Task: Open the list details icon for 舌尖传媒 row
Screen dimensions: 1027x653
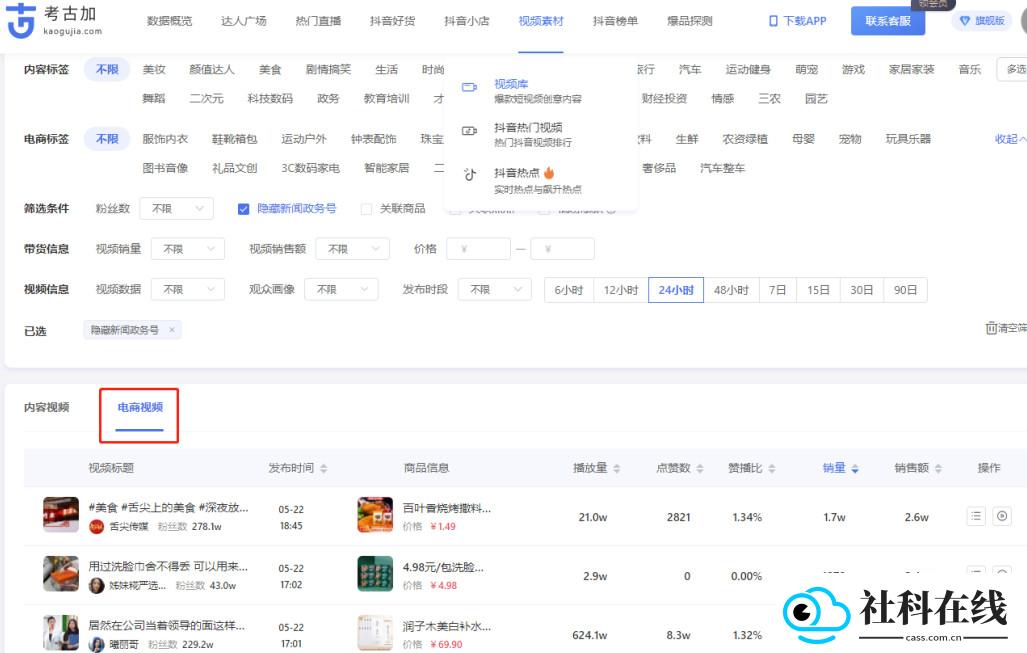Action: click(x=976, y=516)
